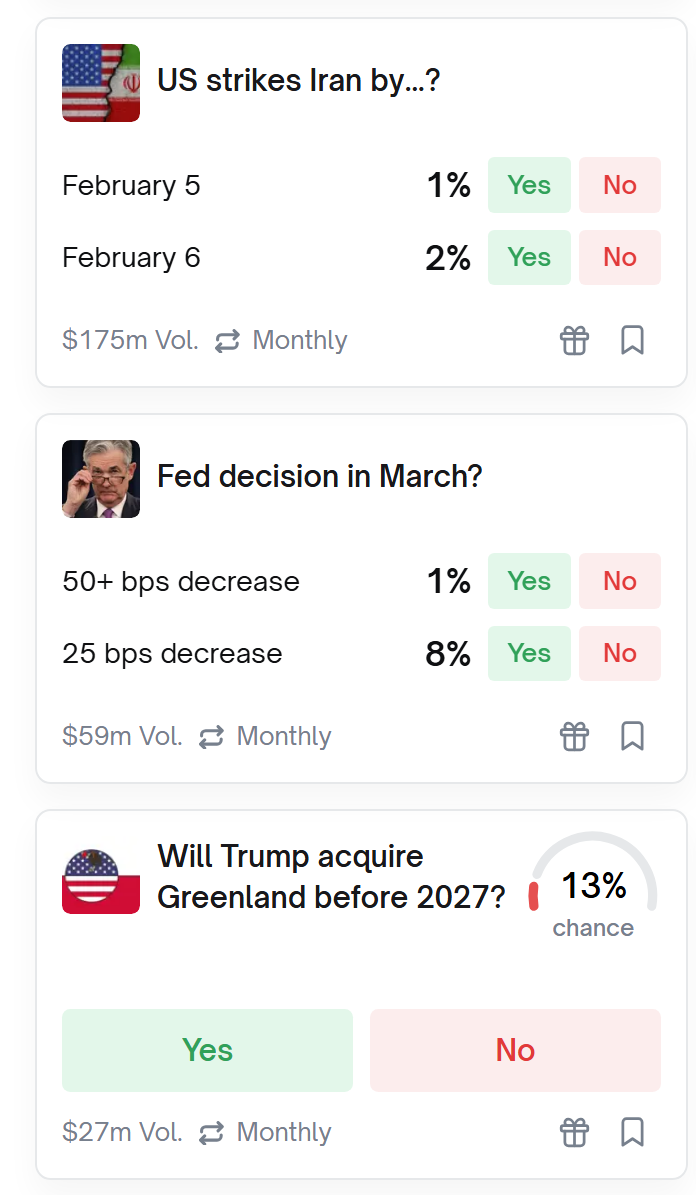Bookmark the Fed decision in March market
The width and height of the screenshot is (696, 1195).
(632, 736)
